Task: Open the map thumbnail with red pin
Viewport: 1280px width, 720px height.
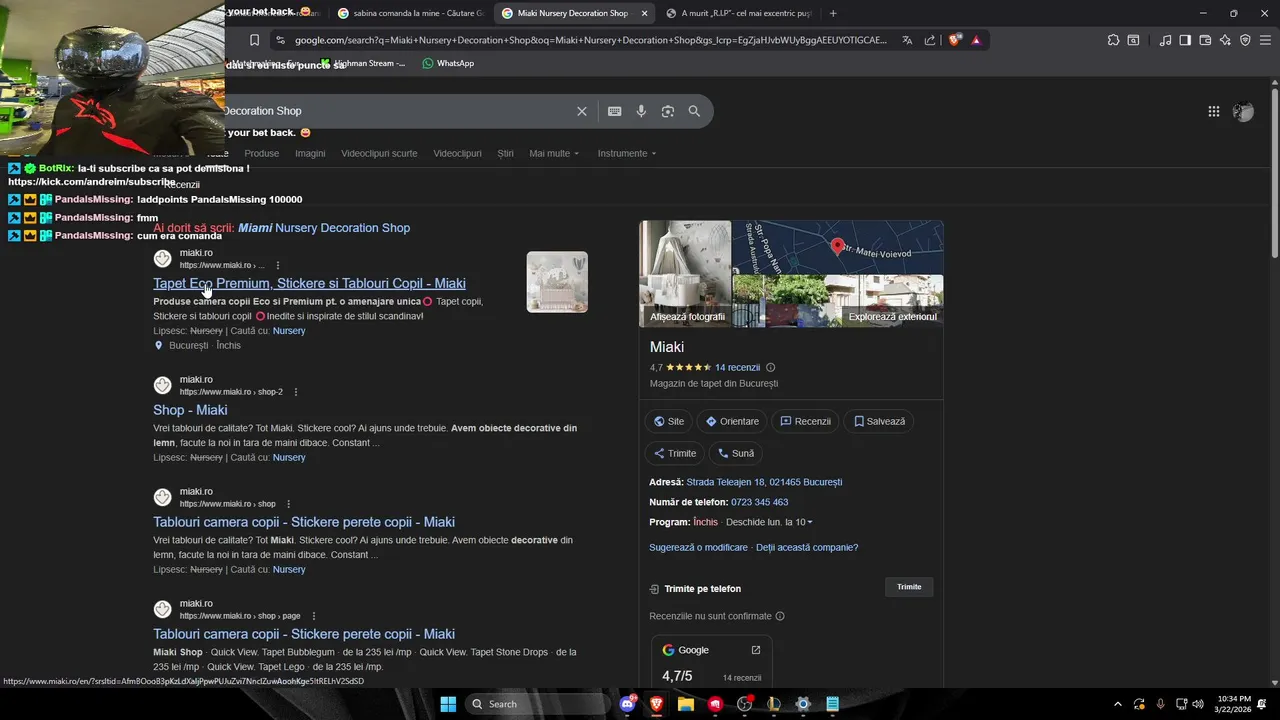Action: click(x=838, y=247)
